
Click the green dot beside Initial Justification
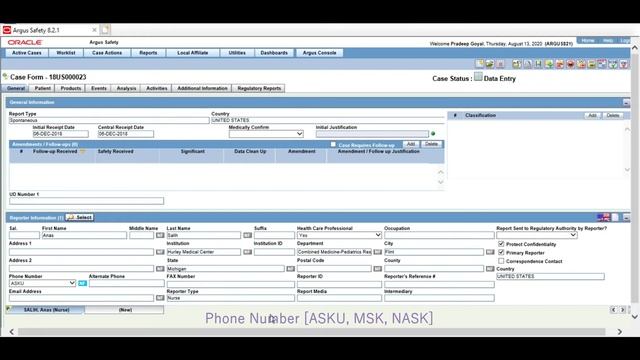tap(433, 133)
